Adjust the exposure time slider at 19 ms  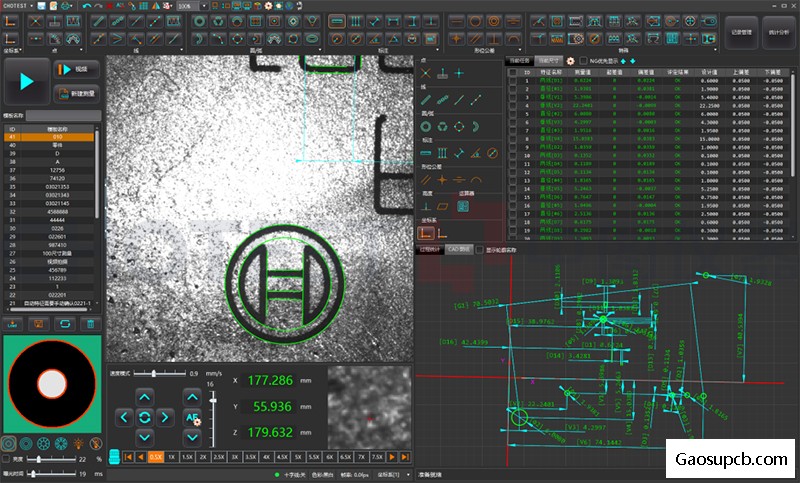tap(33, 474)
